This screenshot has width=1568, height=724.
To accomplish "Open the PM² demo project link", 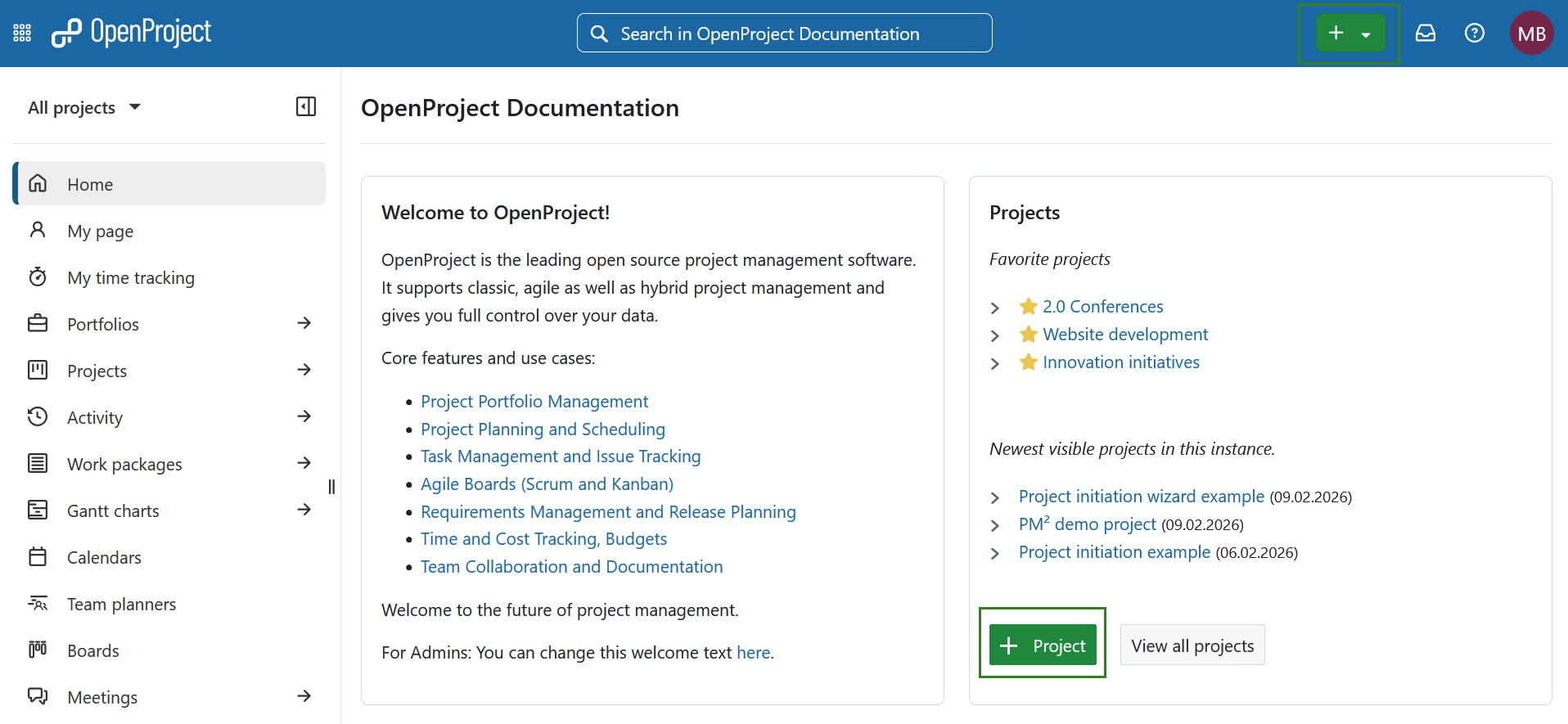I will point(1087,524).
